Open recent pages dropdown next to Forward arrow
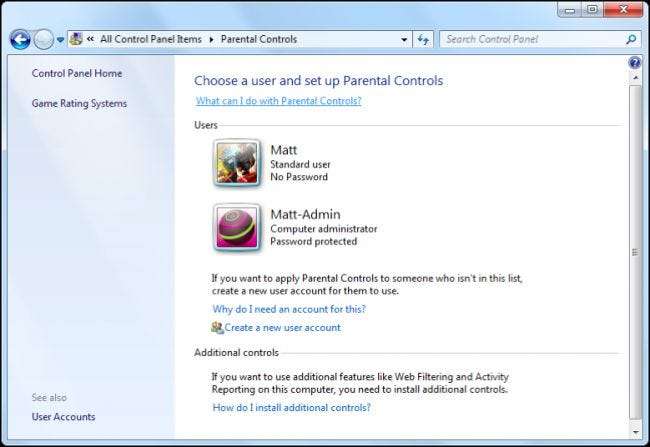Image resolution: width=650 pixels, height=447 pixels. point(60,40)
